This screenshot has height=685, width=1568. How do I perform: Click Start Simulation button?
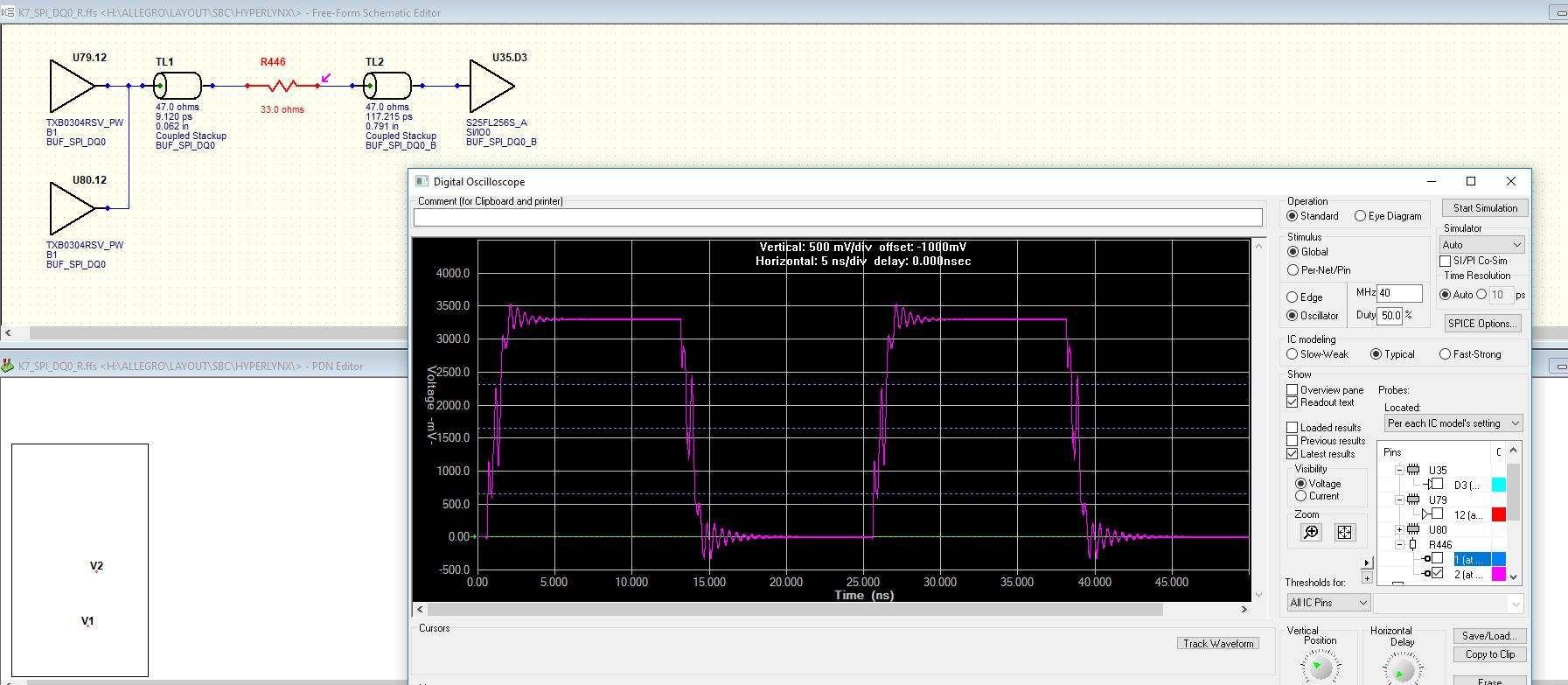(x=1485, y=208)
